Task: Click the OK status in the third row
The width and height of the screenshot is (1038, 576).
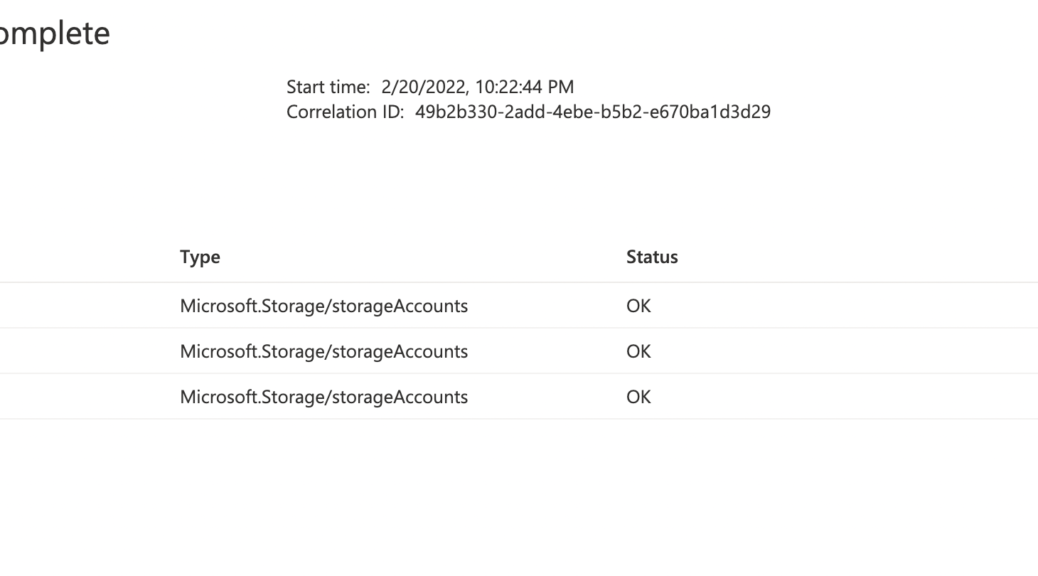Action: [x=639, y=397]
